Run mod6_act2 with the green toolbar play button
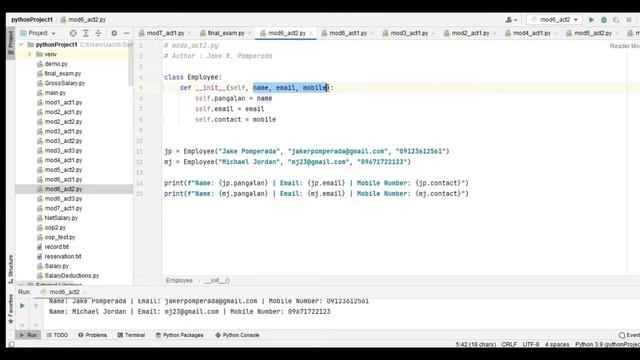This screenshot has width=640, height=360. point(591,20)
